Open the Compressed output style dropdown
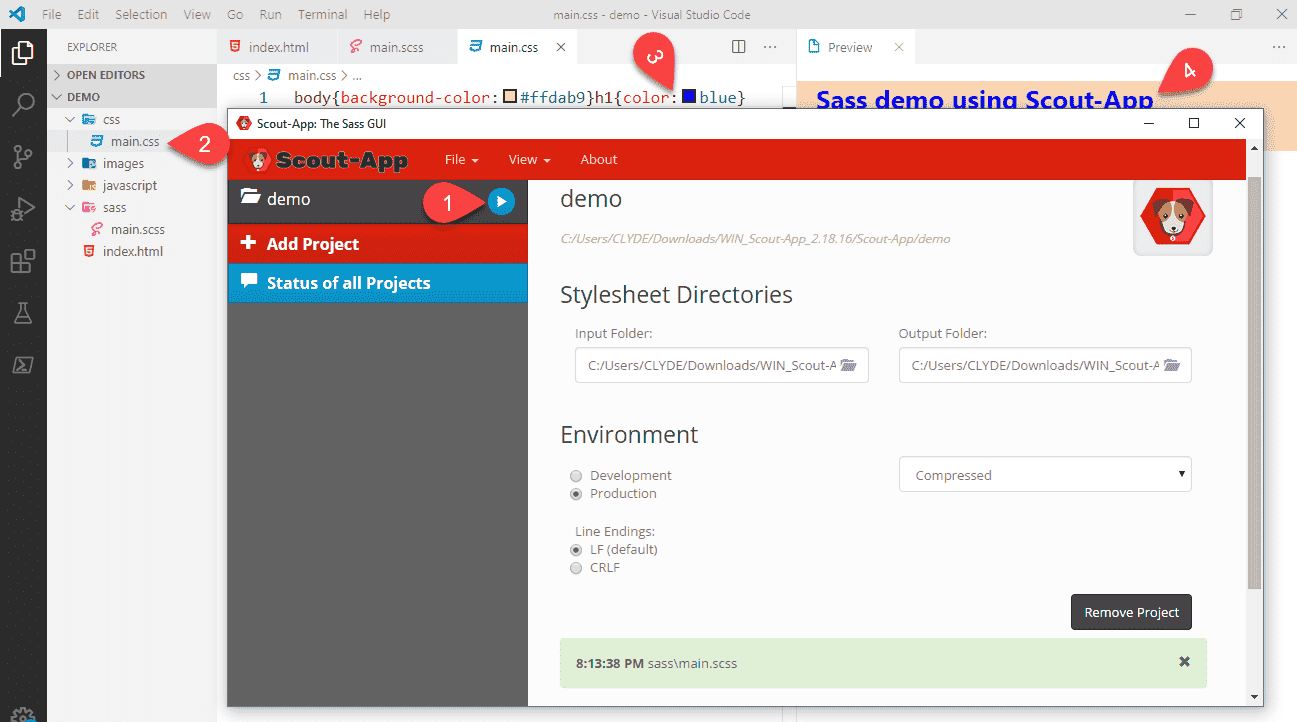Viewport: 1297px width, 722px height. (1045, 475)
